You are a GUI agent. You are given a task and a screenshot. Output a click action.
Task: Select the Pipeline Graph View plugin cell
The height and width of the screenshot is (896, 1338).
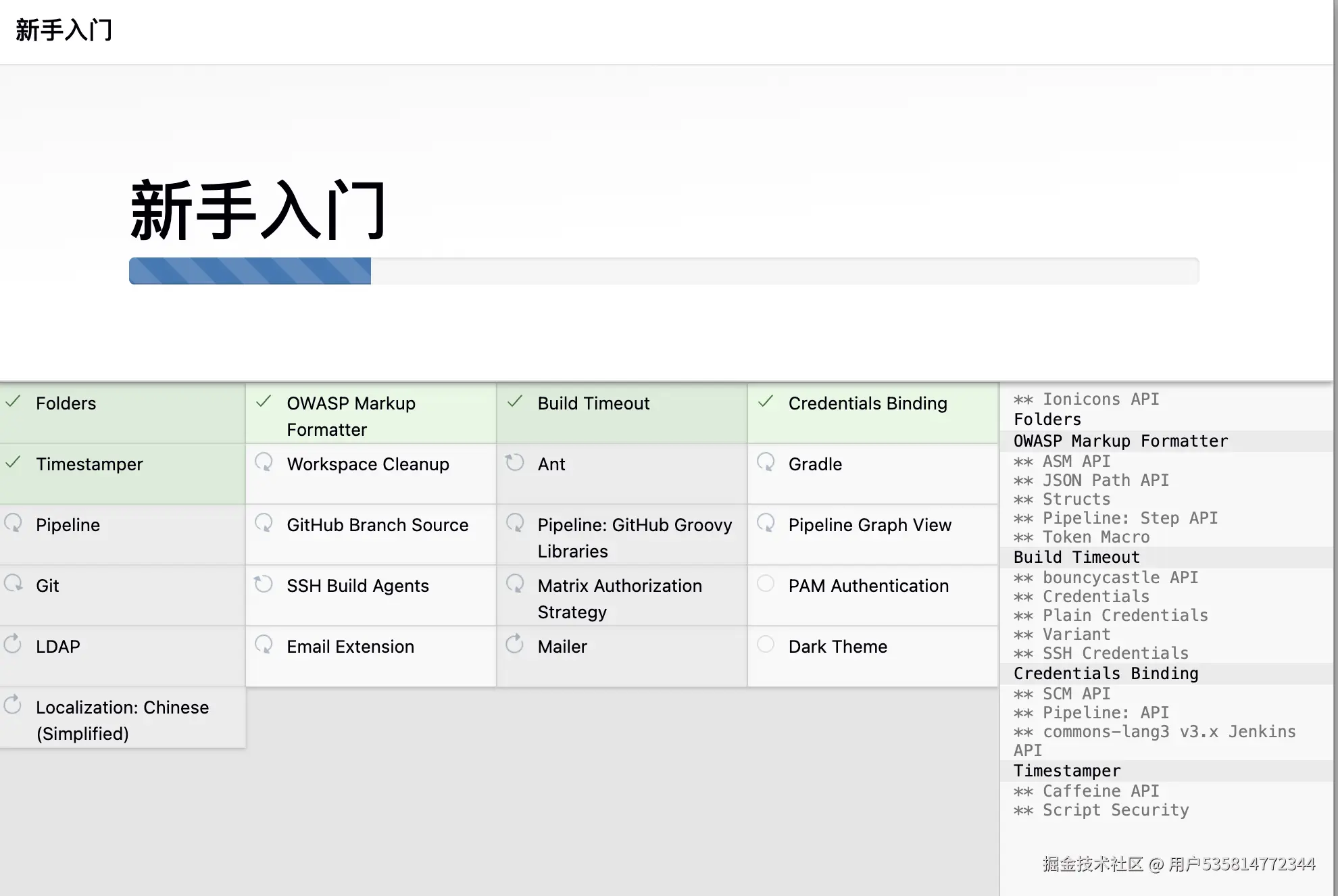(x=870, y=525)
